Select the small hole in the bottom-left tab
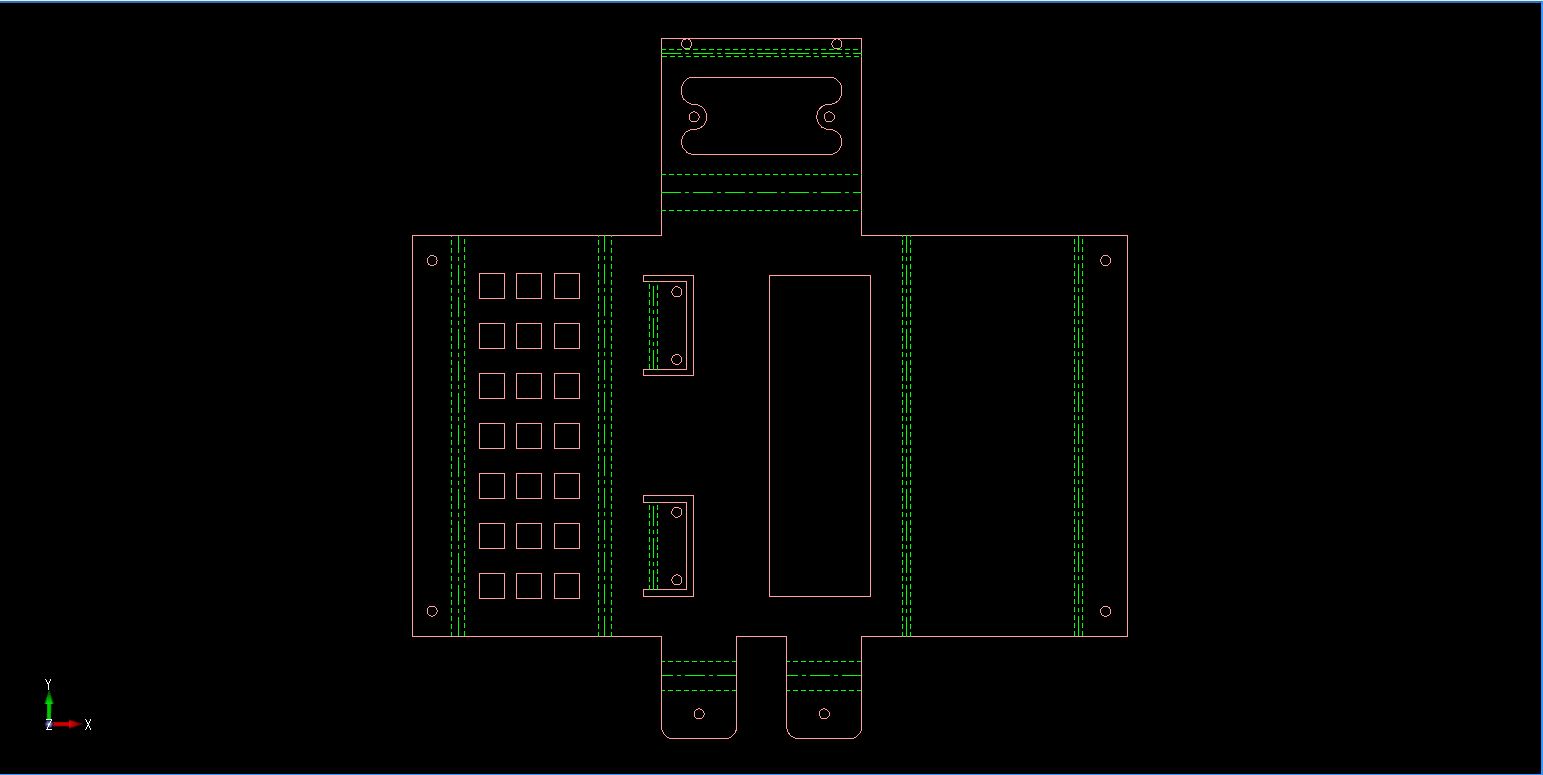Image resolution: width=1543 pixels, height=775 pixels. coord(699,713)
